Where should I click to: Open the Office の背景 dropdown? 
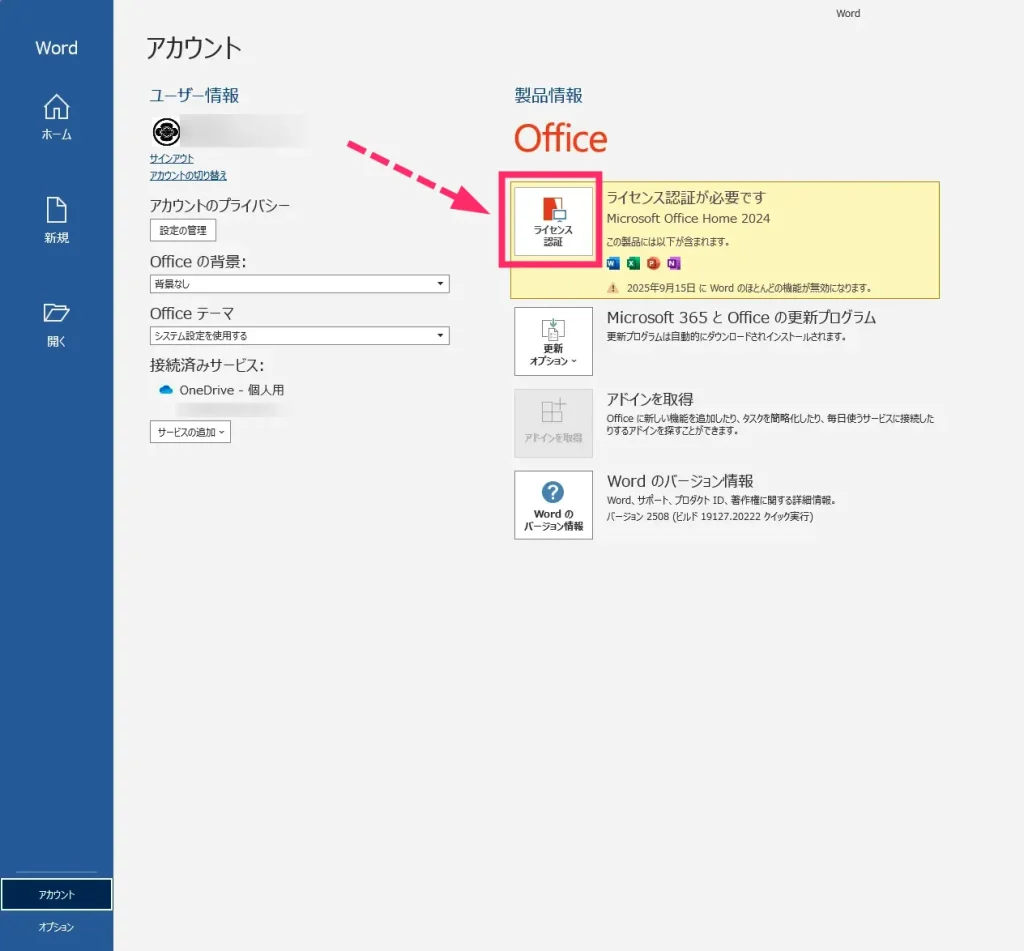coord(299,283)
